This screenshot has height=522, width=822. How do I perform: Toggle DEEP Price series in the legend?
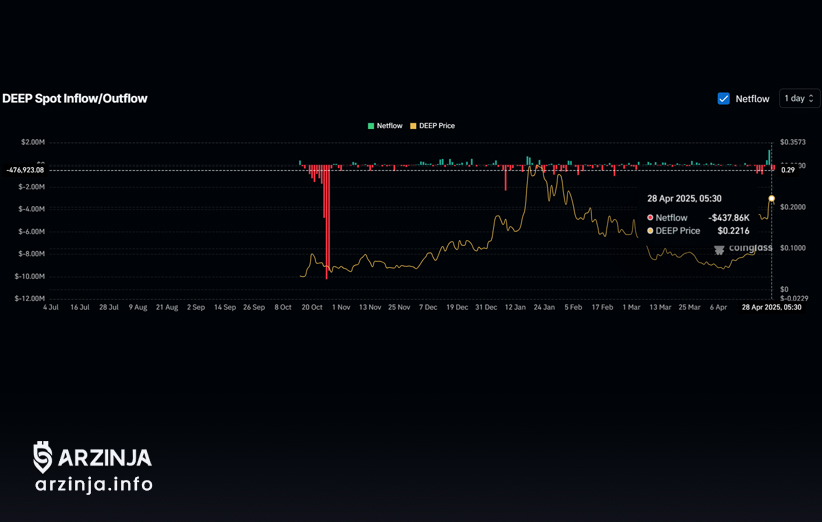click(x=432, y=126)
